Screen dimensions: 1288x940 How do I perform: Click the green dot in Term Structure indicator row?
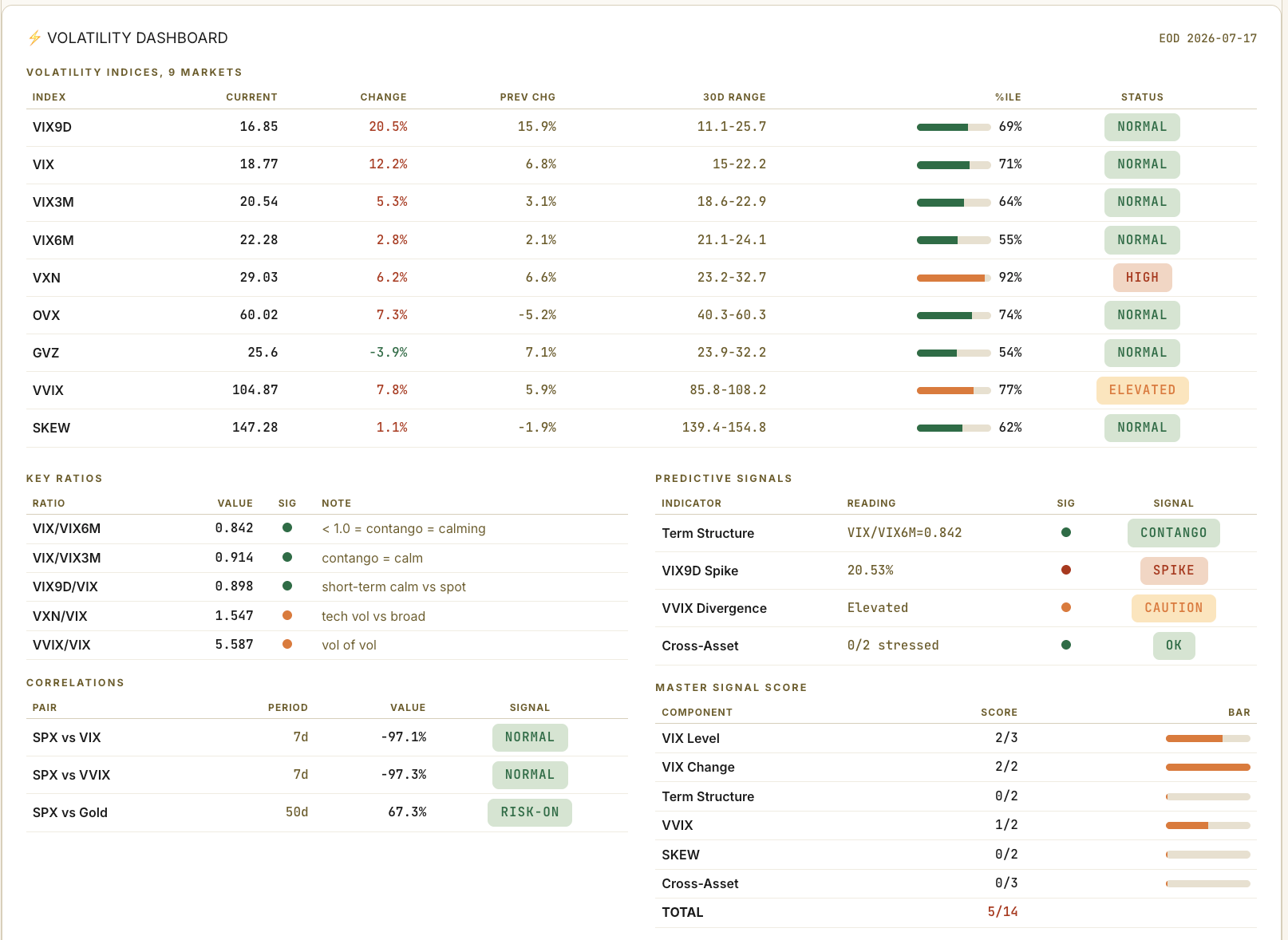pyautogui.click(x=1066, y=532)
